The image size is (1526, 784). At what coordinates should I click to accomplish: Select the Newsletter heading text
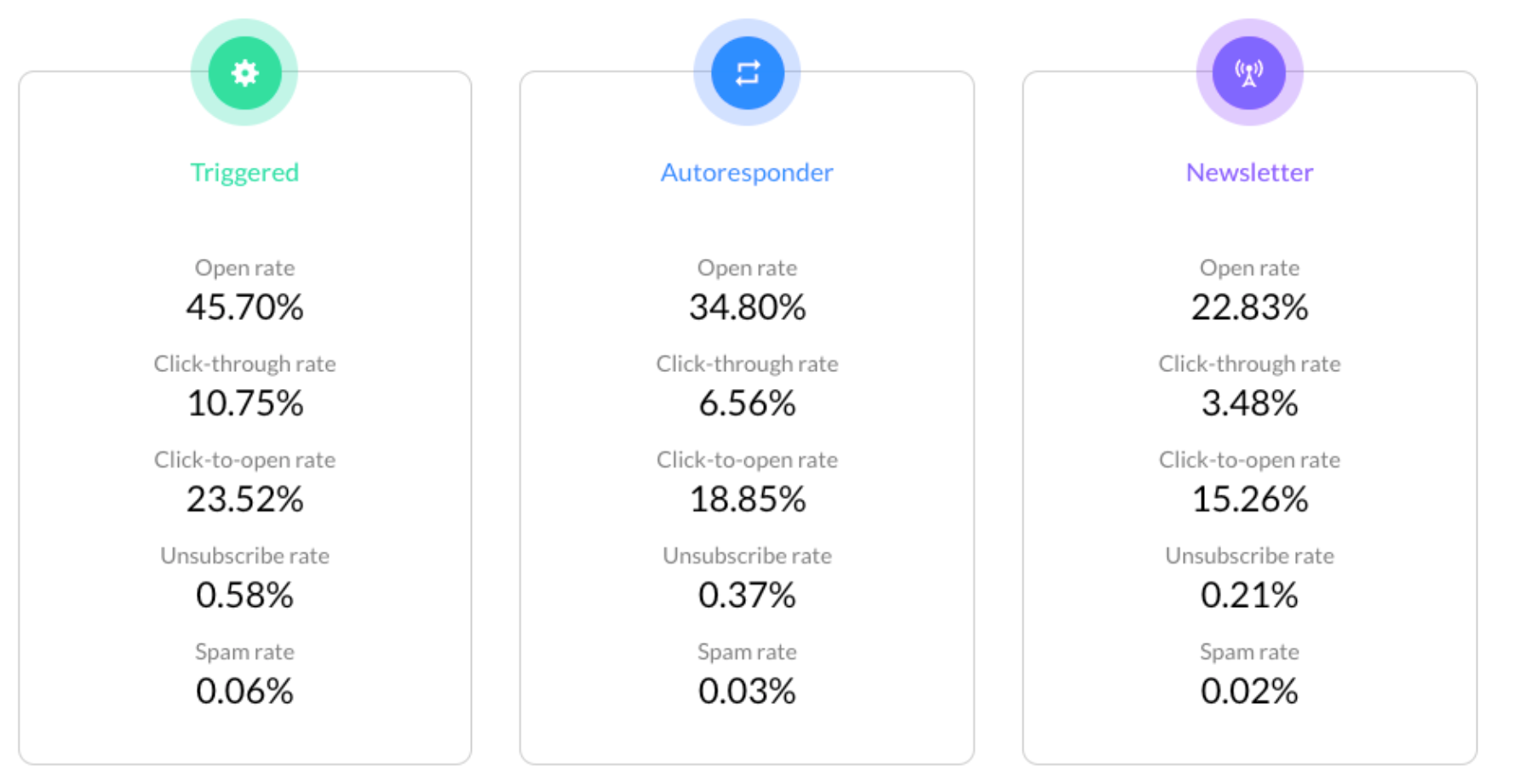point(1249,172)
